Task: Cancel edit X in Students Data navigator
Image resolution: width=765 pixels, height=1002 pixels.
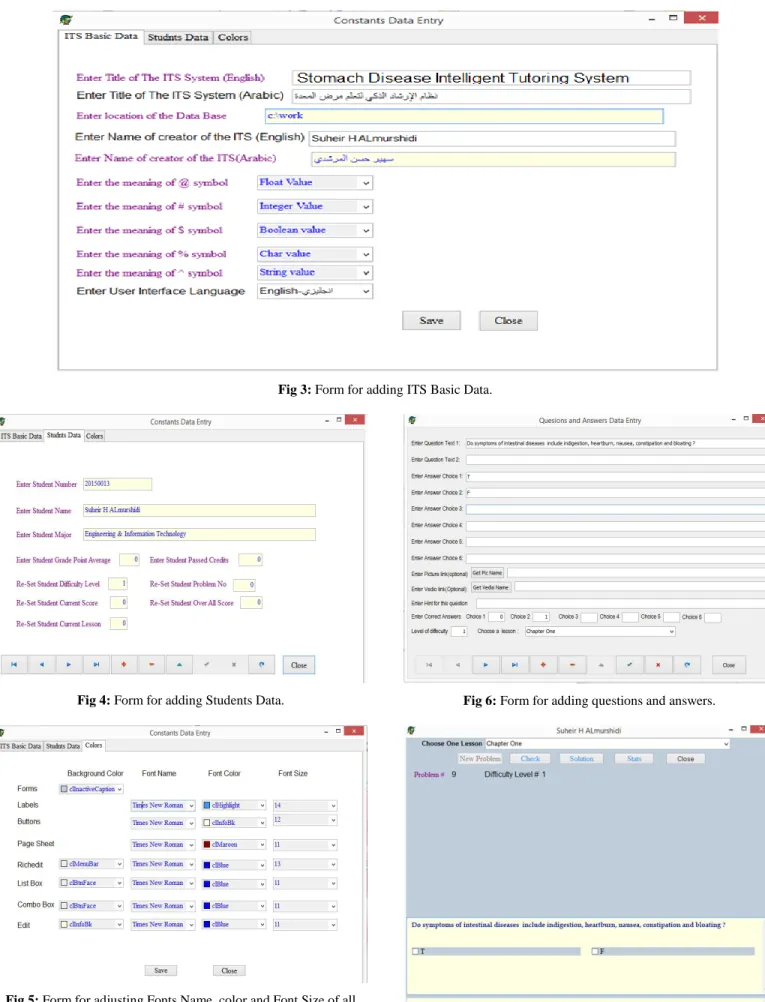Action: [x=234, y=665]
